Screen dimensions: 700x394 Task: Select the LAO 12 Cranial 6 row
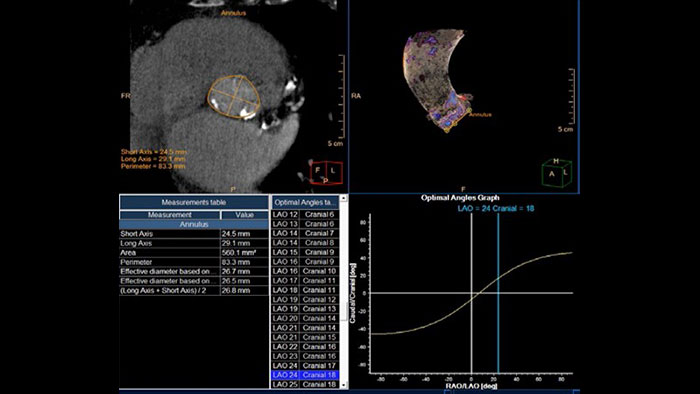(305, 214)
